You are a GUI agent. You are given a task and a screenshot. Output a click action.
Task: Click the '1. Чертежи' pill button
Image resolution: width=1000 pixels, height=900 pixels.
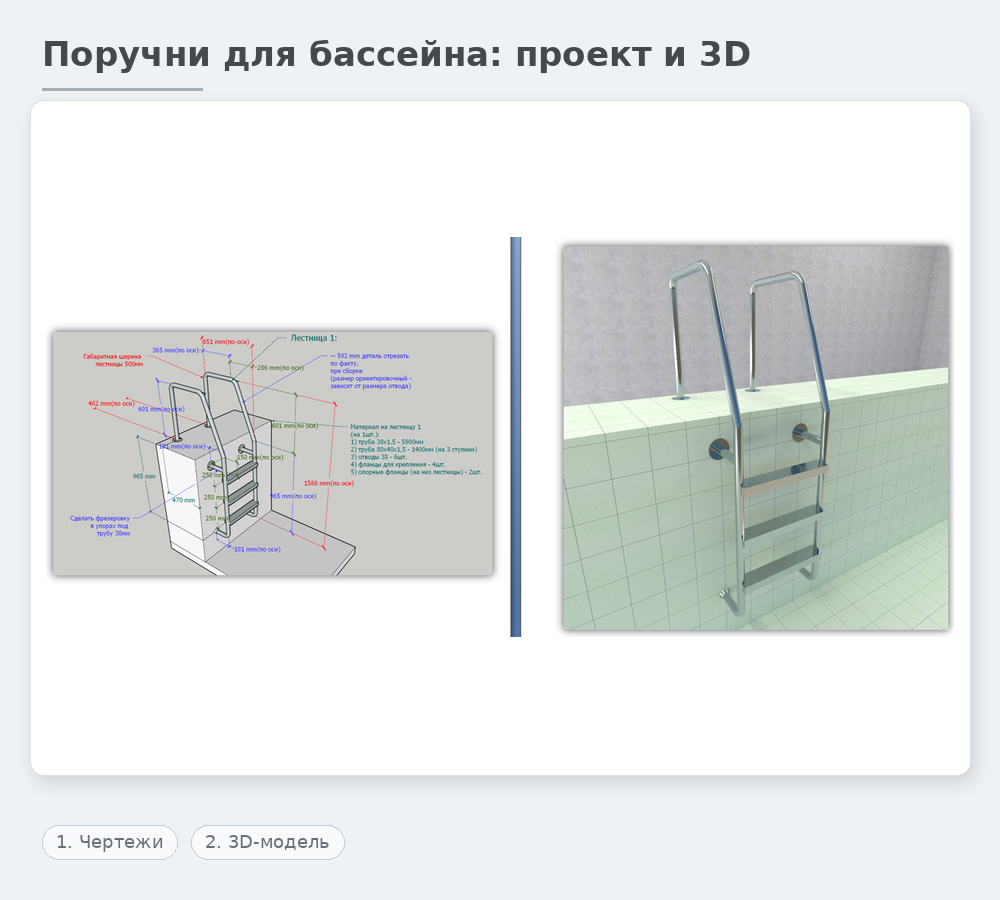(x=110, y=842)
